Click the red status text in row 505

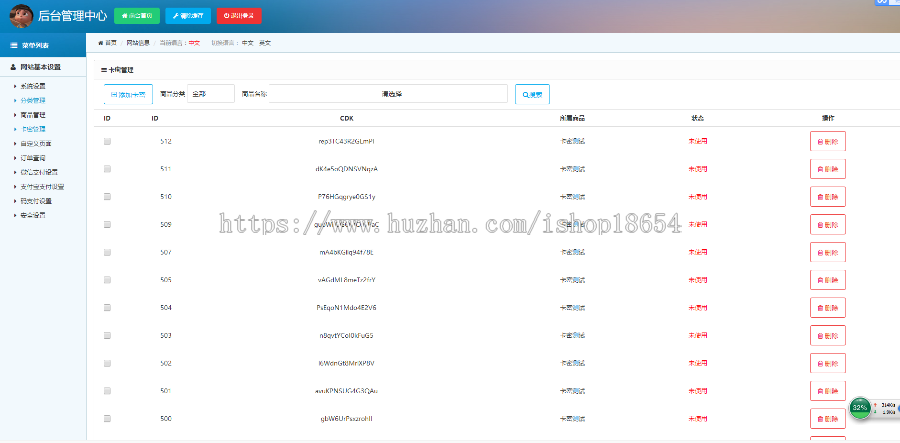tap(697, 279)
